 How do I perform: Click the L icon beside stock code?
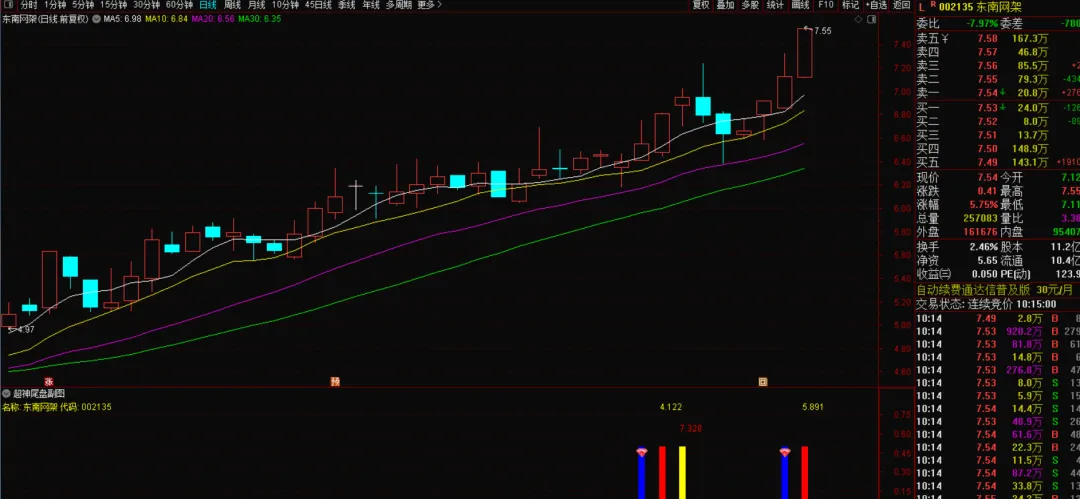pyautogui.click(x=922, y=6)
